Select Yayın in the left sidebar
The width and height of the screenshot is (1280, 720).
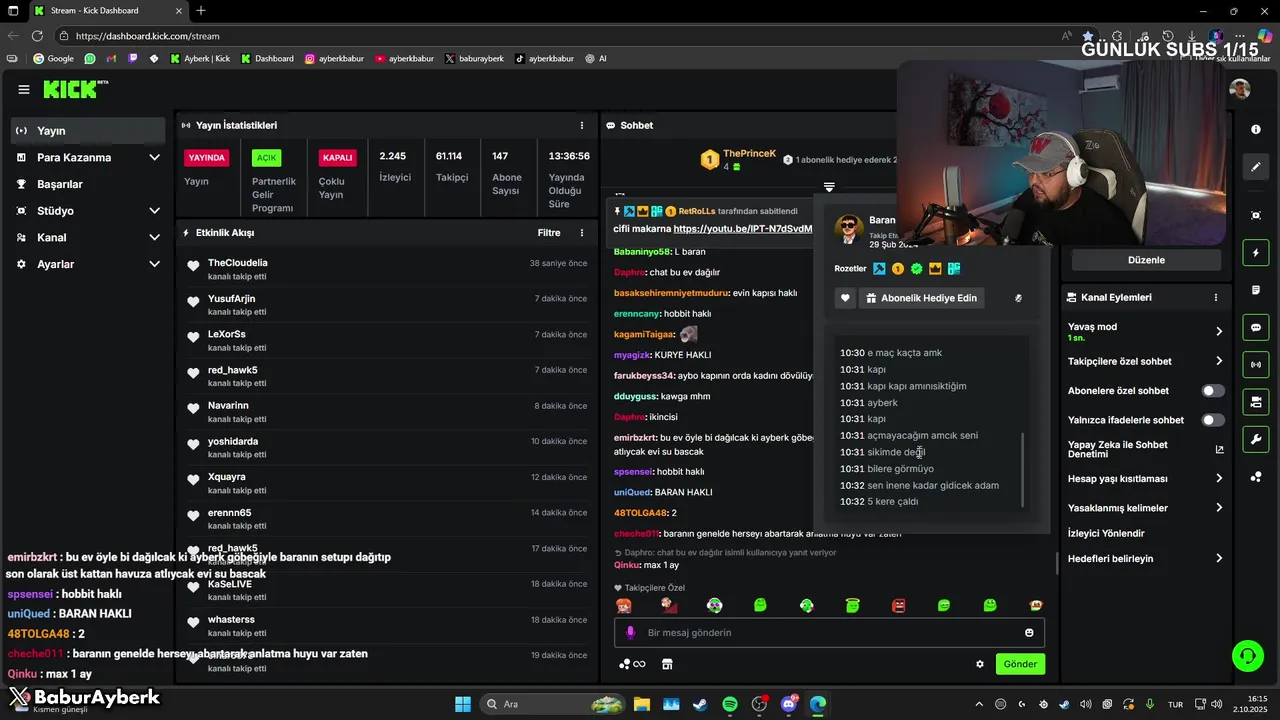[x=88, y=131]
